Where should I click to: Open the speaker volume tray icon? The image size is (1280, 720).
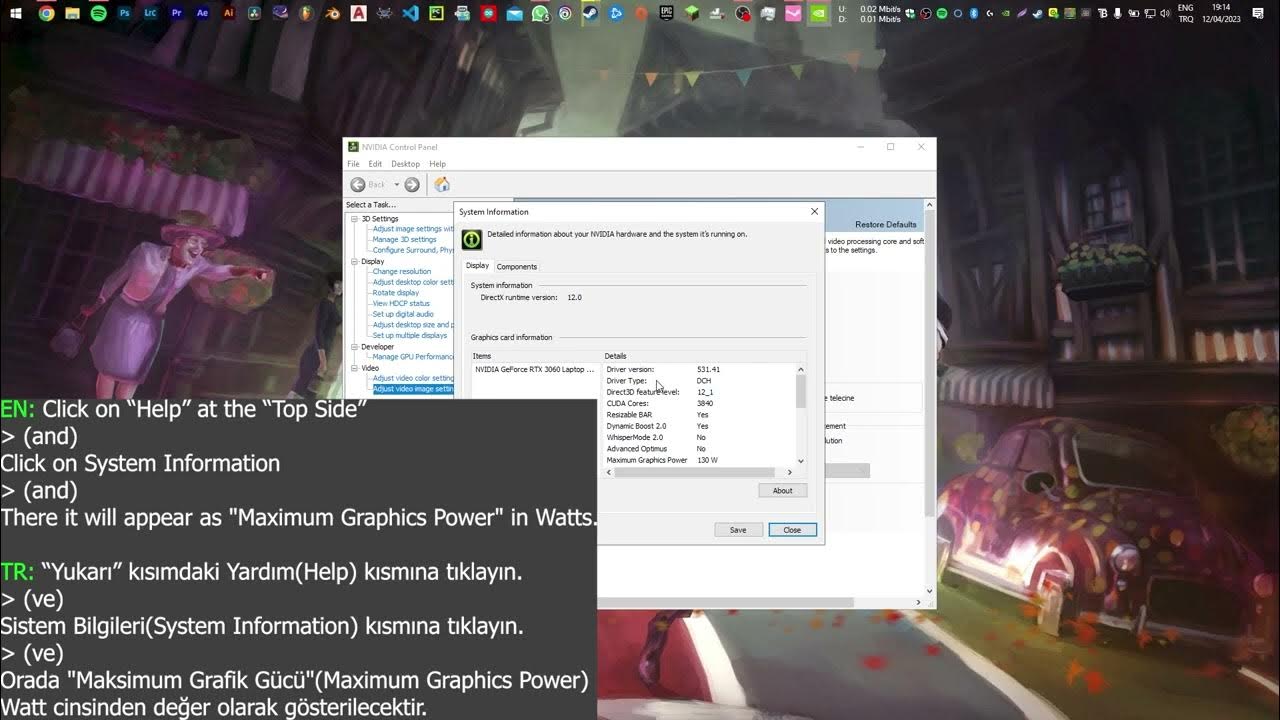1166,14
